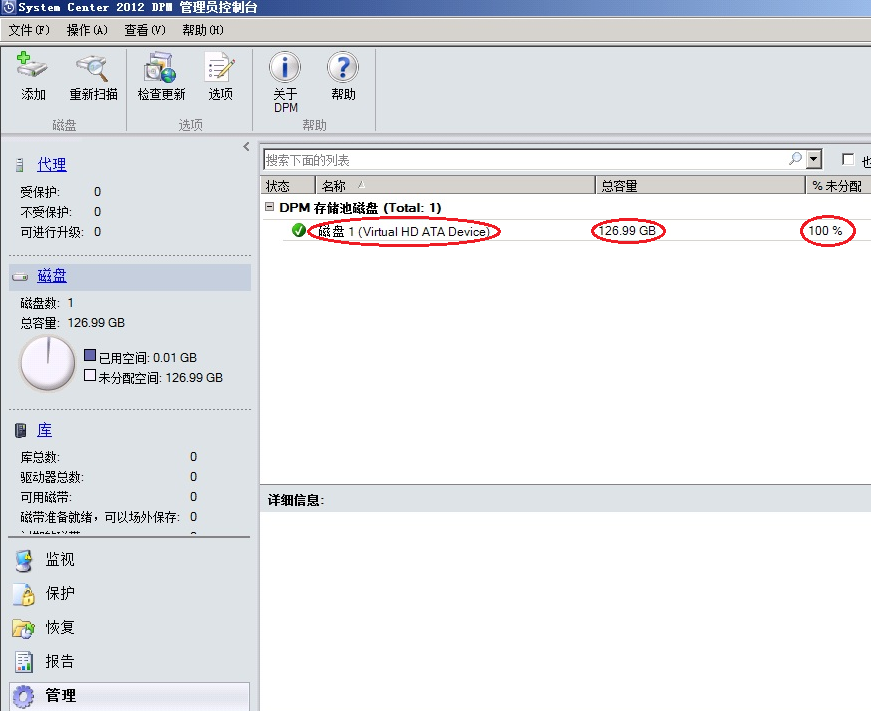Screen dimensions: 871x711
Task: Open the 库 link
Action: (x=44, y=430)
